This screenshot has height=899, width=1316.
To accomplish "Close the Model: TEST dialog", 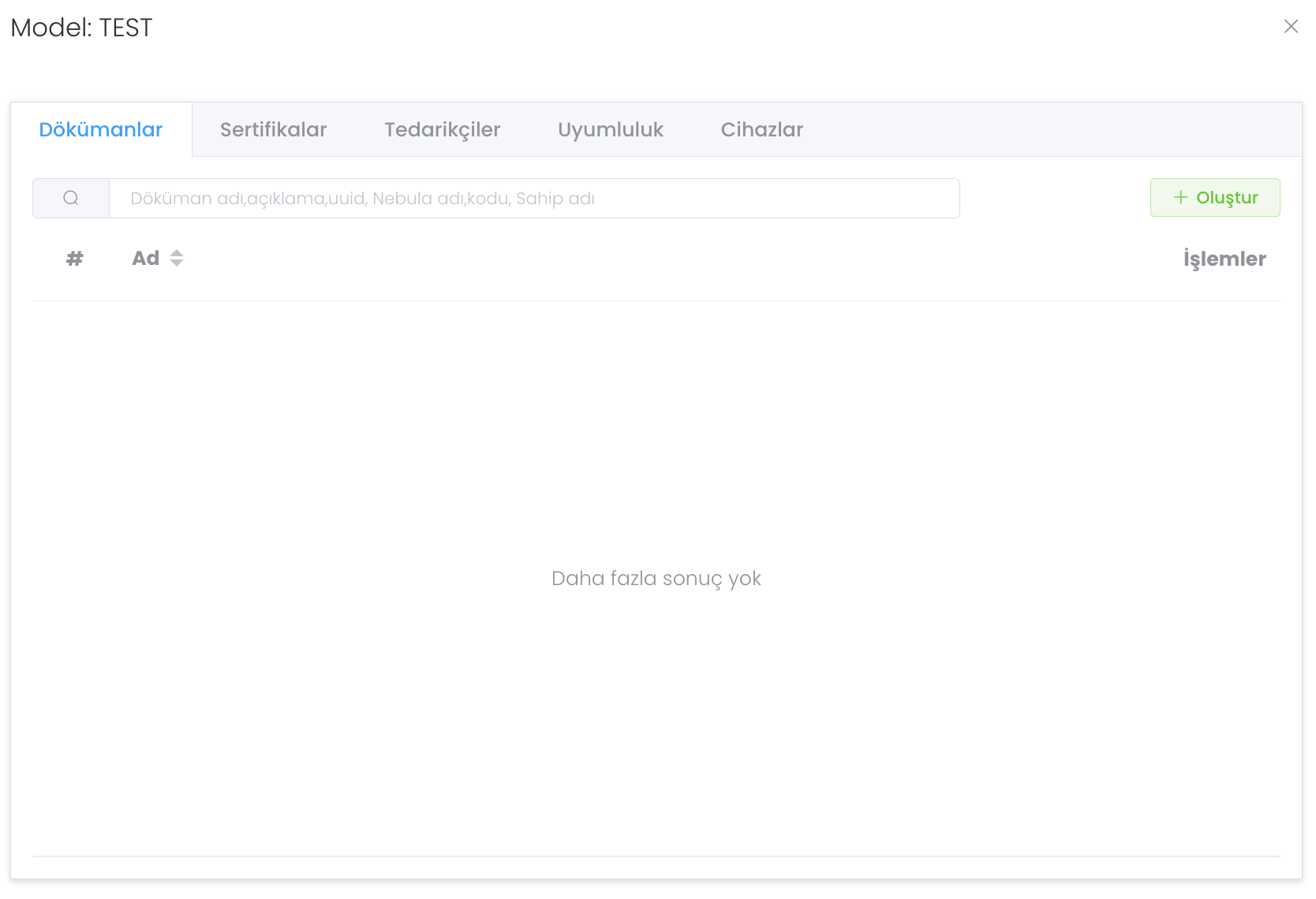I will pos(1291,27).
